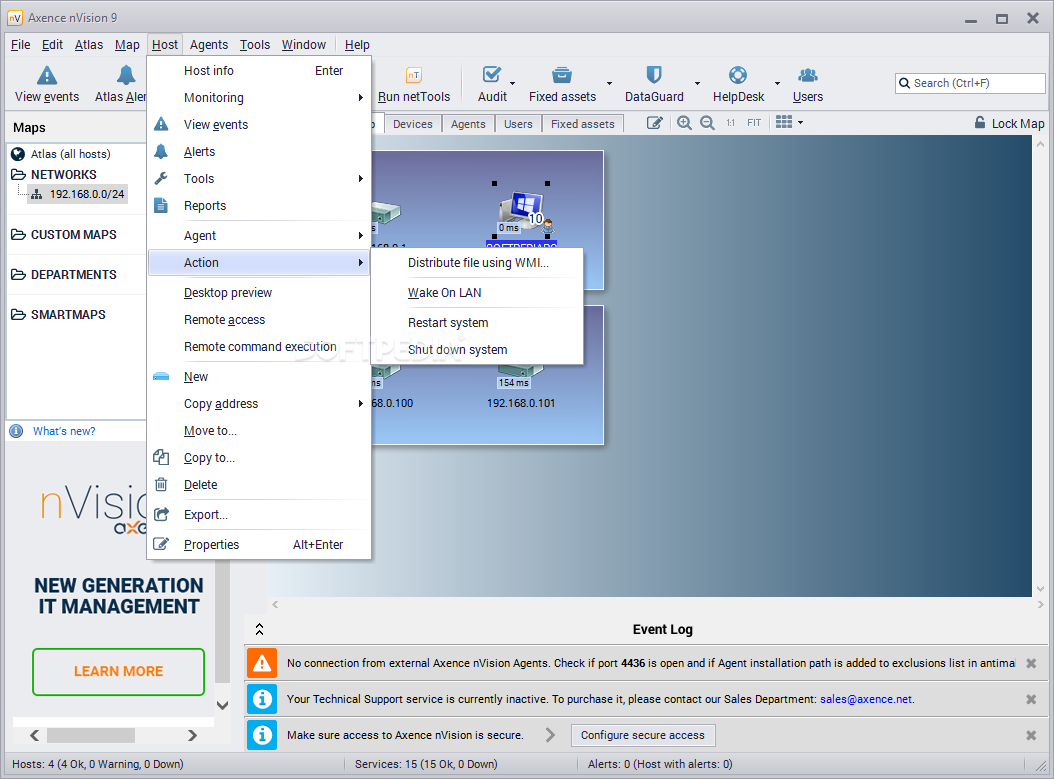Image resolution: width=1054 pixels, height=779 pixels.
Task: Open HelpDesk dropdown arrow
Action: point(777,83)
